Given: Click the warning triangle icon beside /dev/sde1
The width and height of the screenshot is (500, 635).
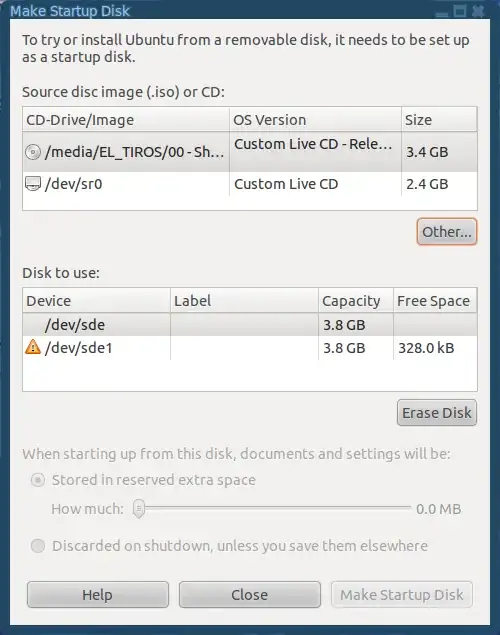Looking at the screenshot, I should [x=33, y=347].
